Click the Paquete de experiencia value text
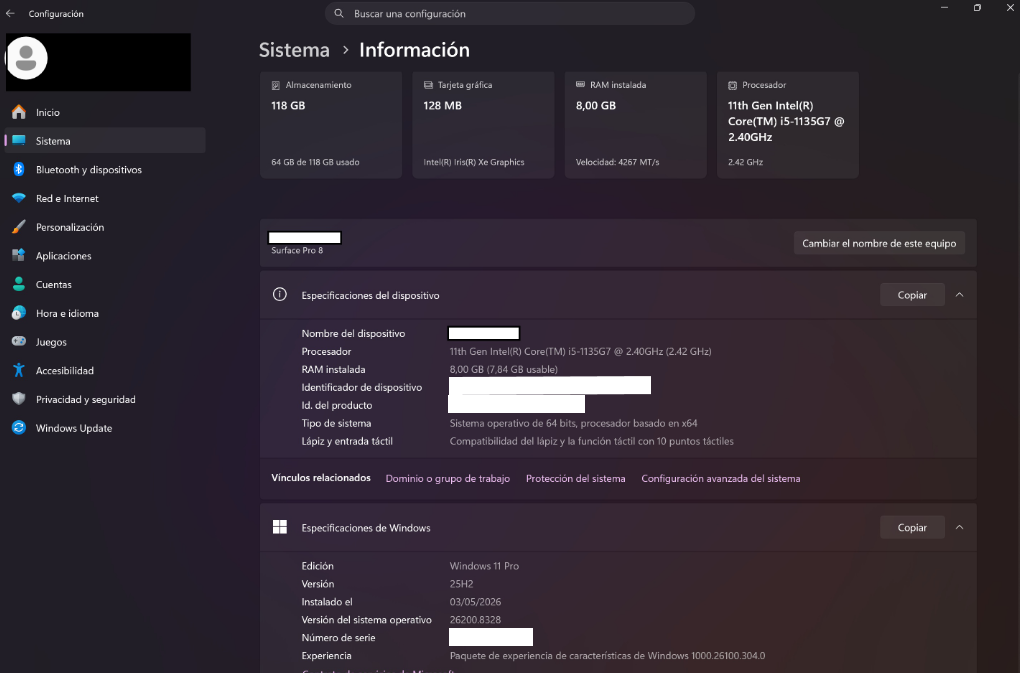 click(607, 656)
